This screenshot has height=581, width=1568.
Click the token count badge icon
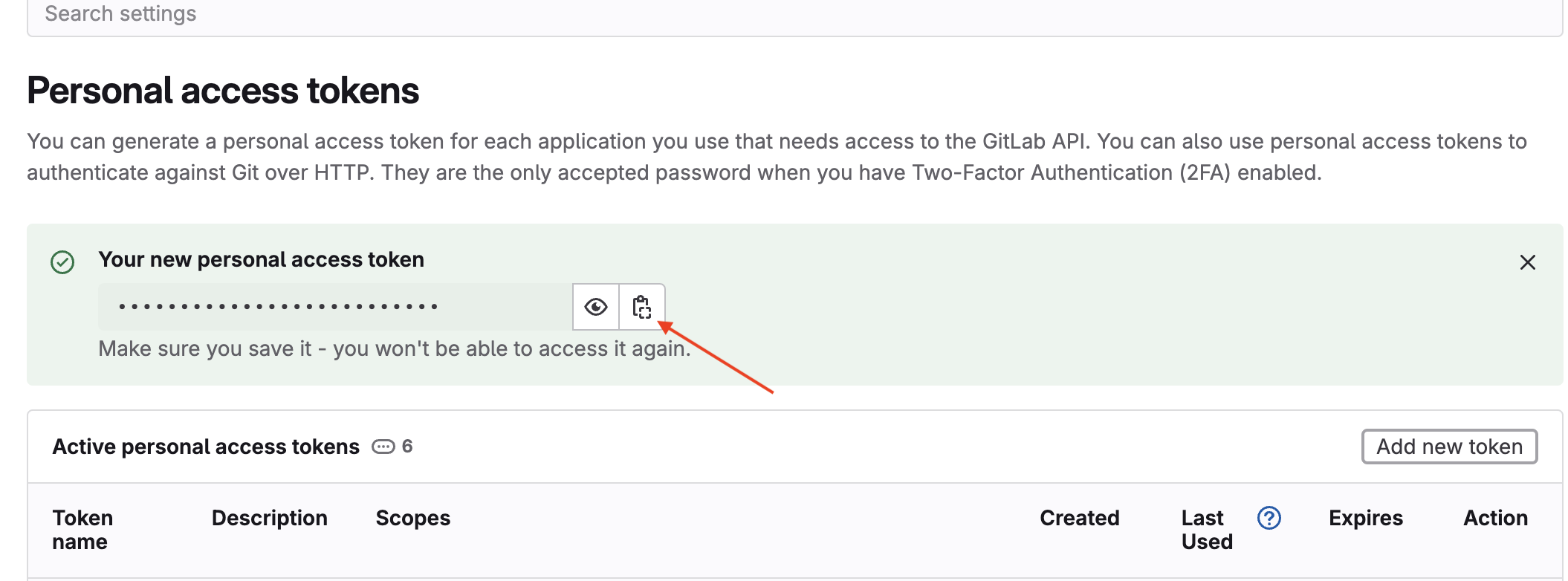(x=383, y=447)
